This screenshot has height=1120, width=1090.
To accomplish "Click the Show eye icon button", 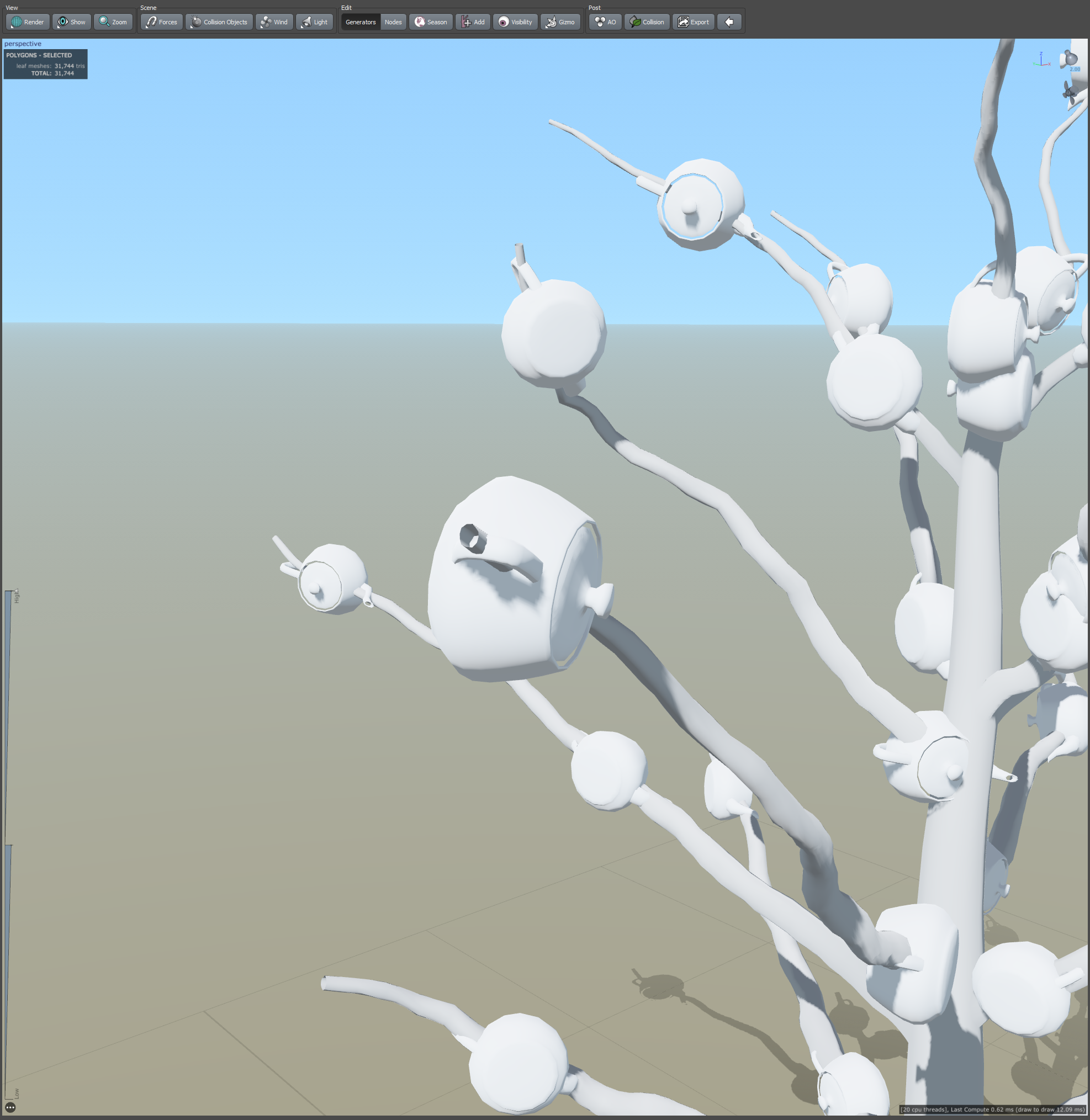I will tap(72, 22).
